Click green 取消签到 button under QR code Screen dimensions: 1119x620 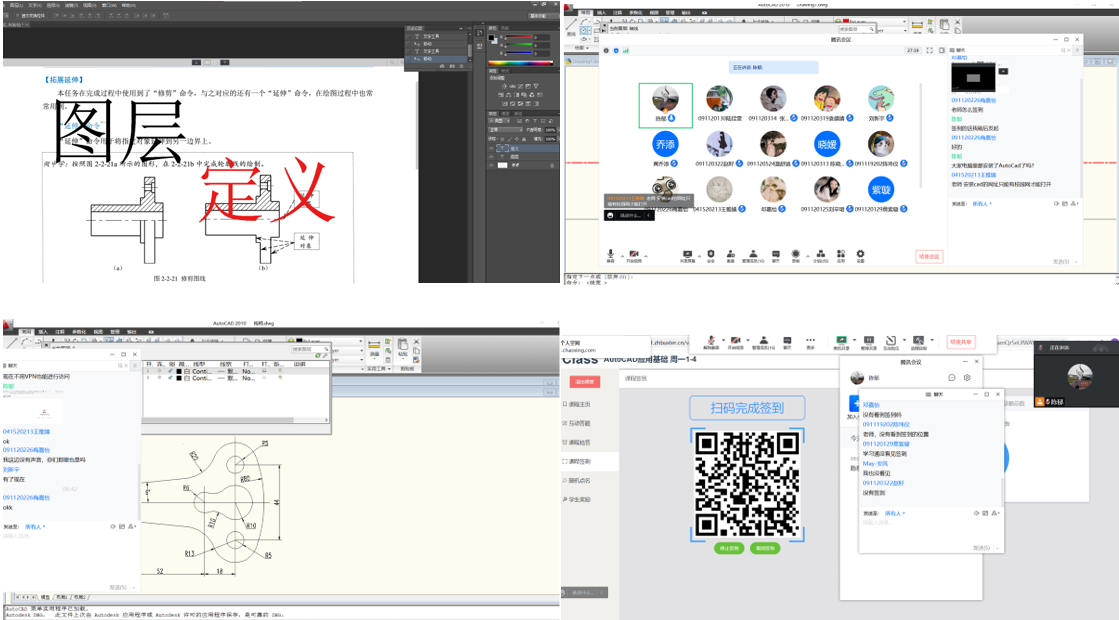click(765, 548)
